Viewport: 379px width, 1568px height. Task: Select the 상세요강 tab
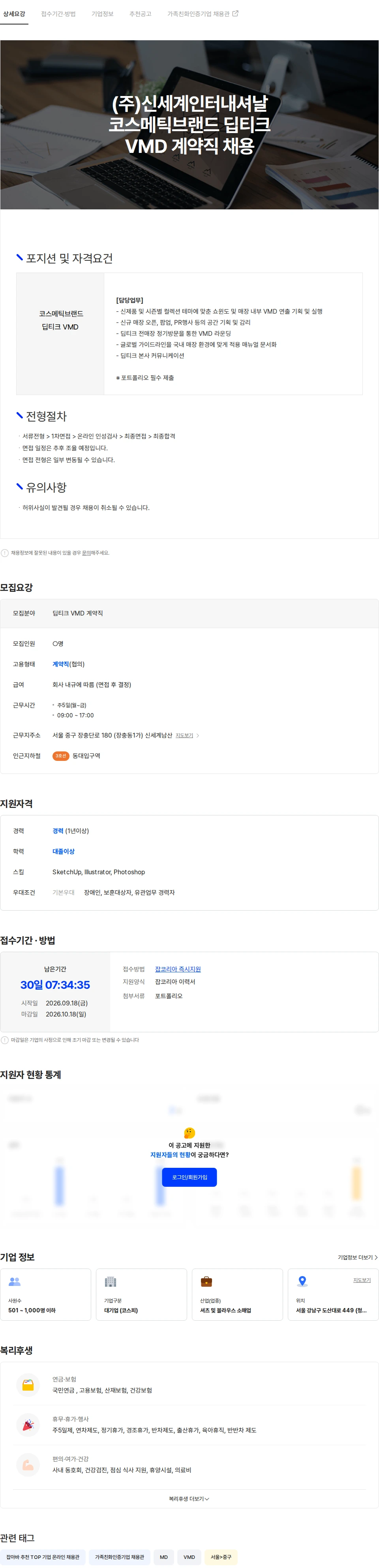(x=14, y=13)
